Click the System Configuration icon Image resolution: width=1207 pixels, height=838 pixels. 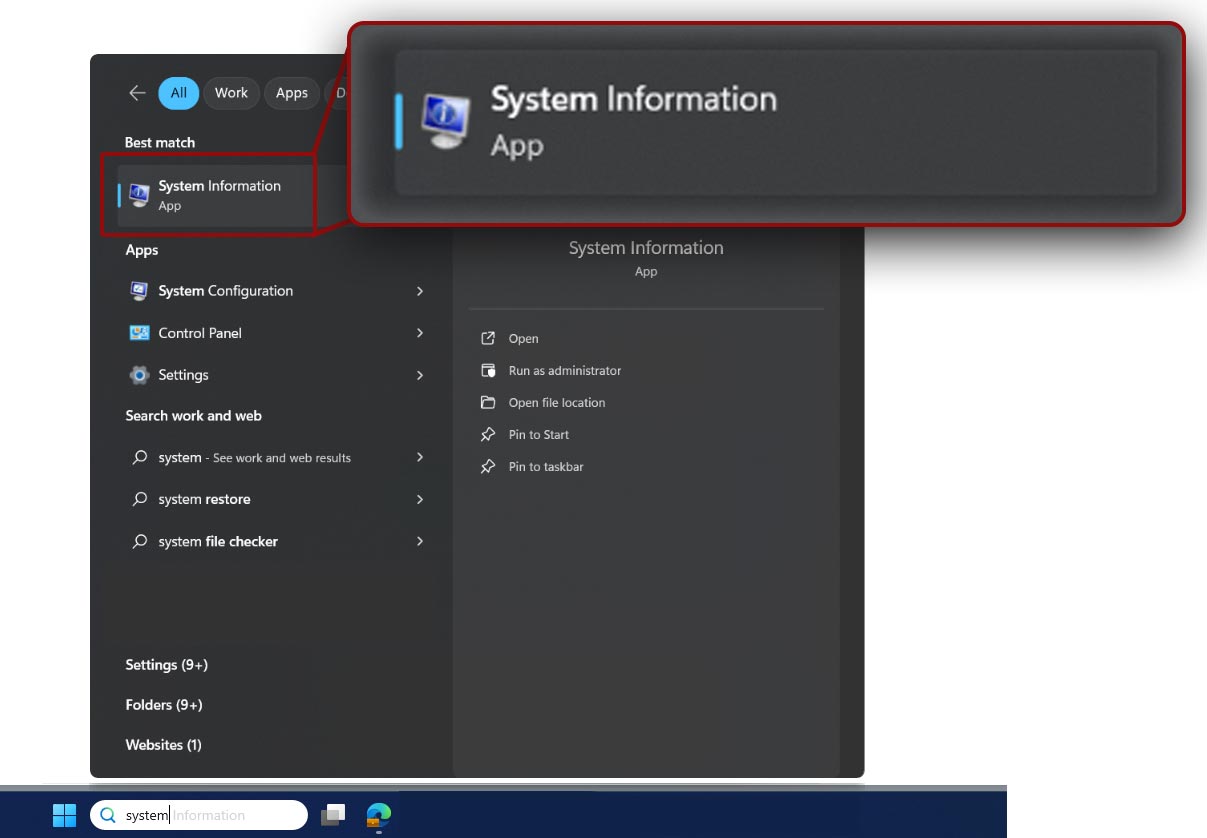139,291
